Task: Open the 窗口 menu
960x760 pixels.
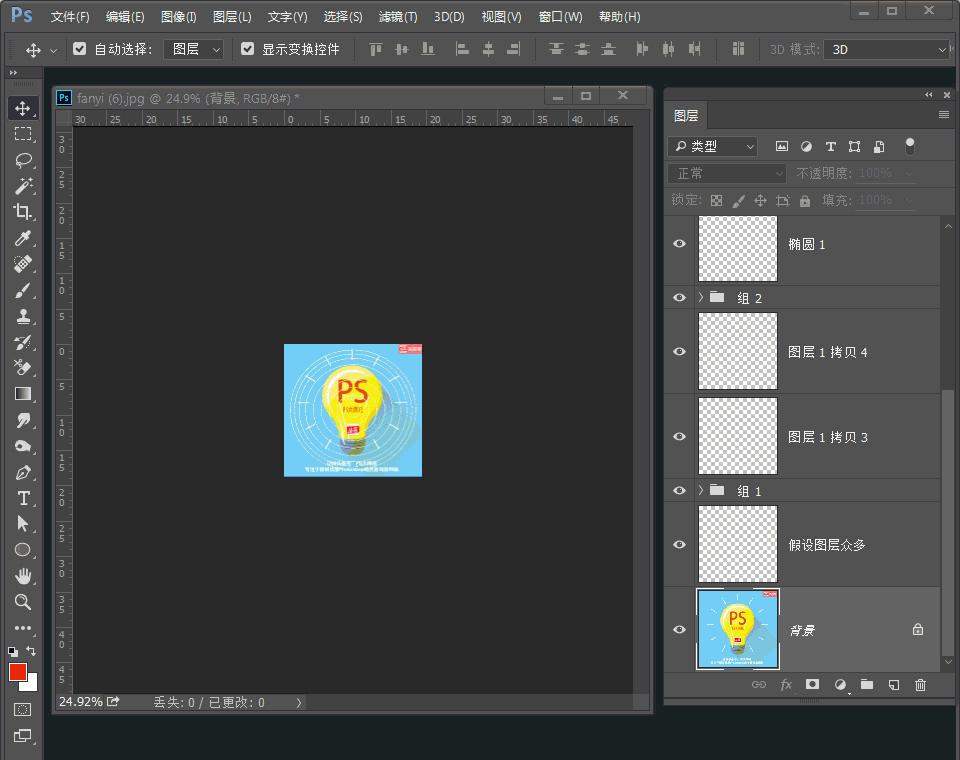Action: tap(559, 16)
